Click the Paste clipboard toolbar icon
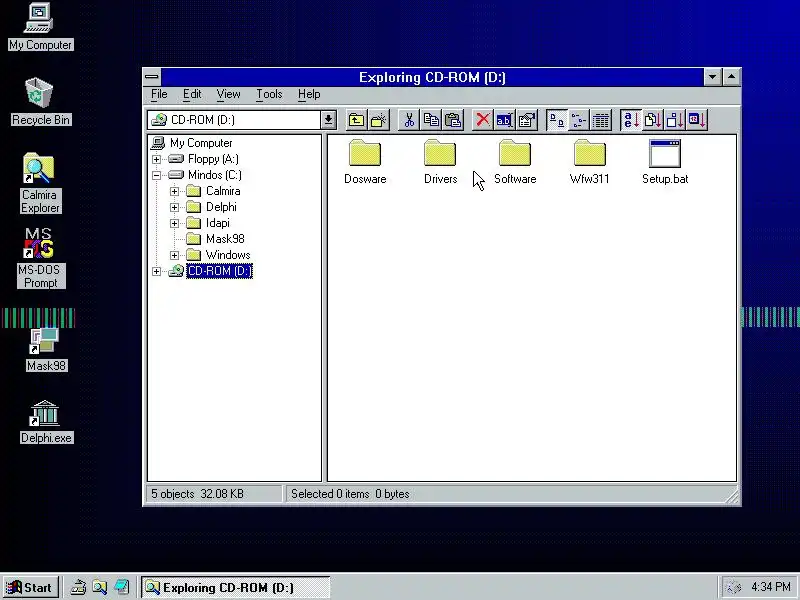 [453, 120]
